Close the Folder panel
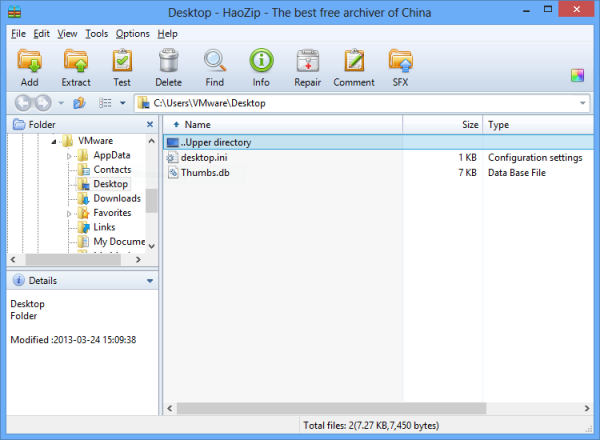This screenshot has width=600, height=440. (150, 124)
